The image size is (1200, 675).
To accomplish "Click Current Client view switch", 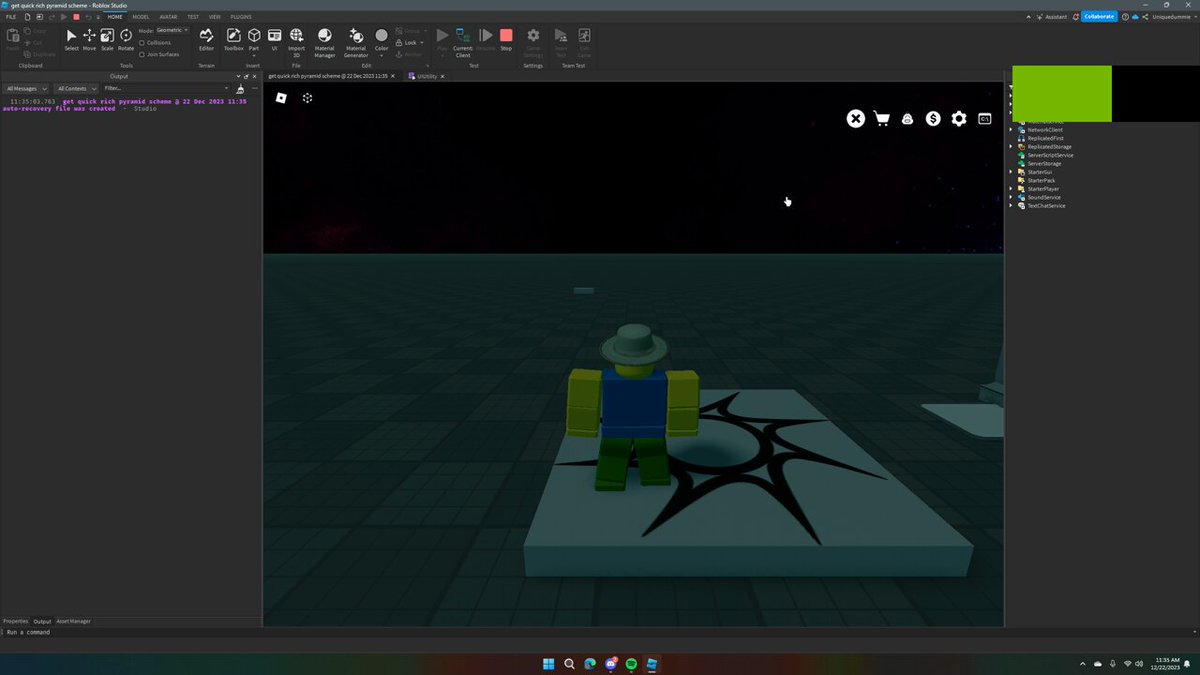I will point(463,42).
